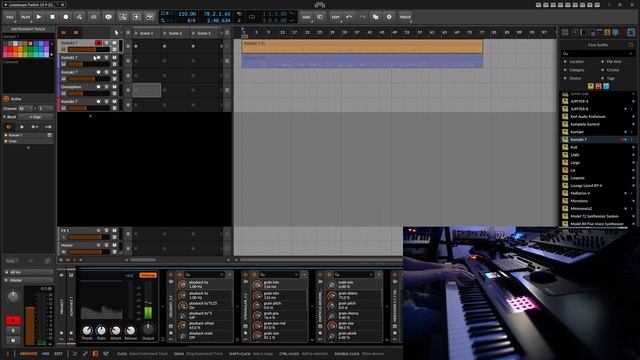
Task: Launch Scene 2 with its play triangle
Action: point(165,33)
